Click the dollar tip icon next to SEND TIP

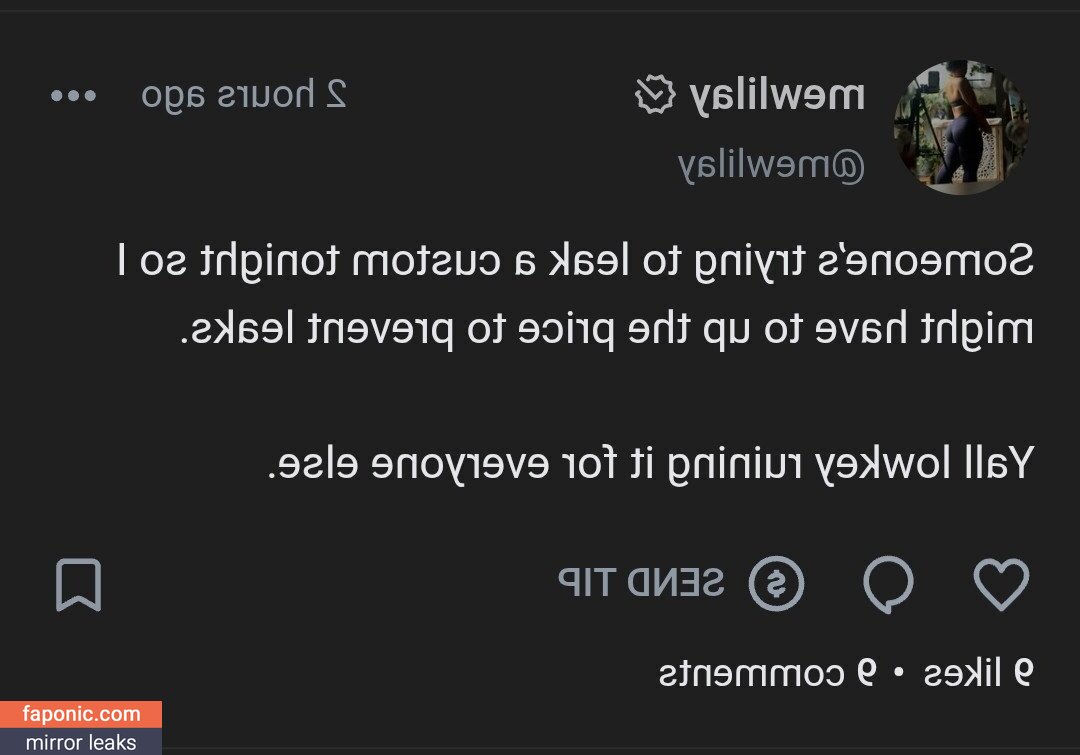[778, 581]
